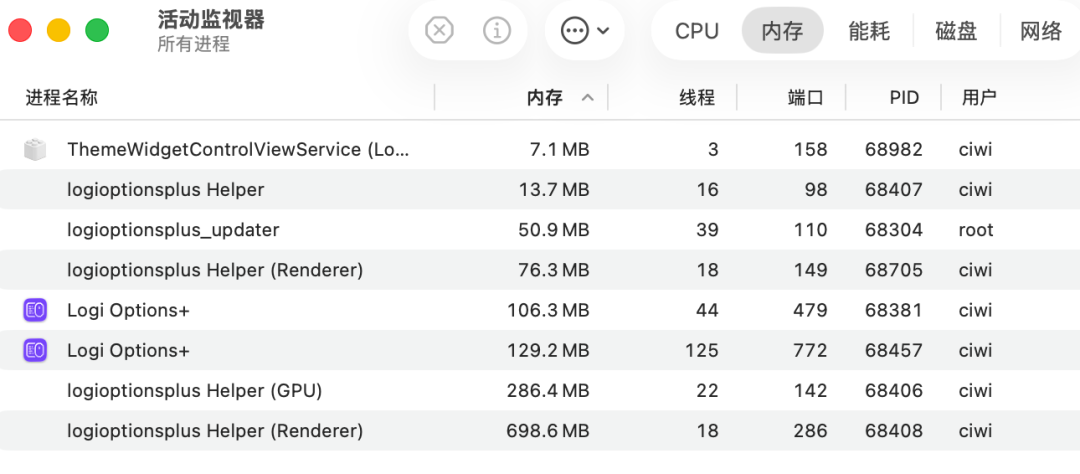Switch to the 磁盘 tab

pyautogui.click(x=956, y=31)
